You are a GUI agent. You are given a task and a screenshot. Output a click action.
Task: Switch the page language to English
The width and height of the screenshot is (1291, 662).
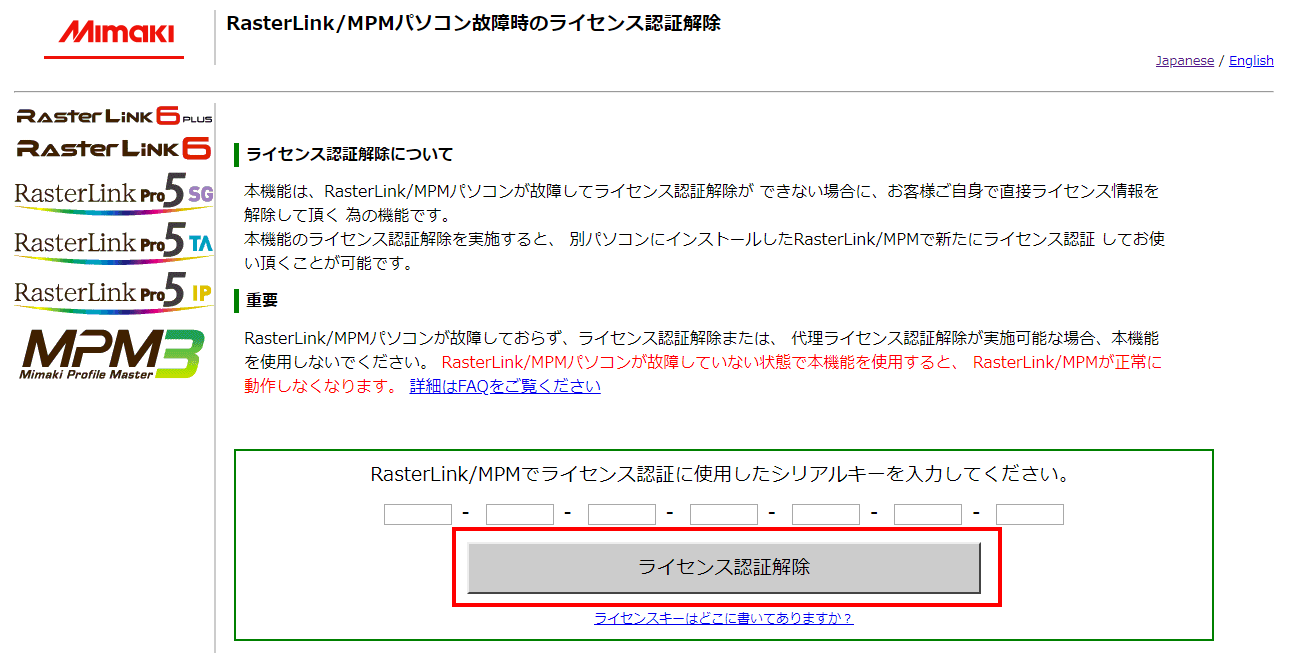(x=1251, y=61)
